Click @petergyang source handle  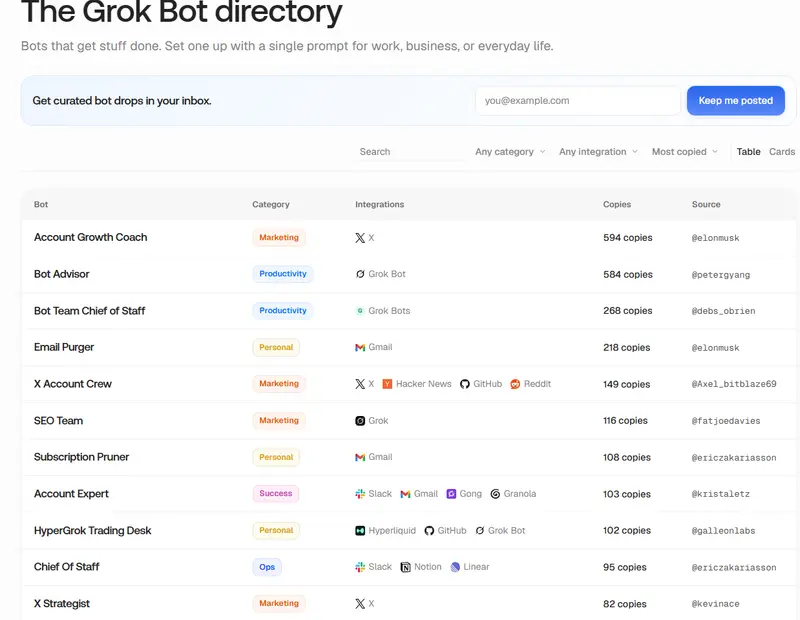(x=720, y=275)
